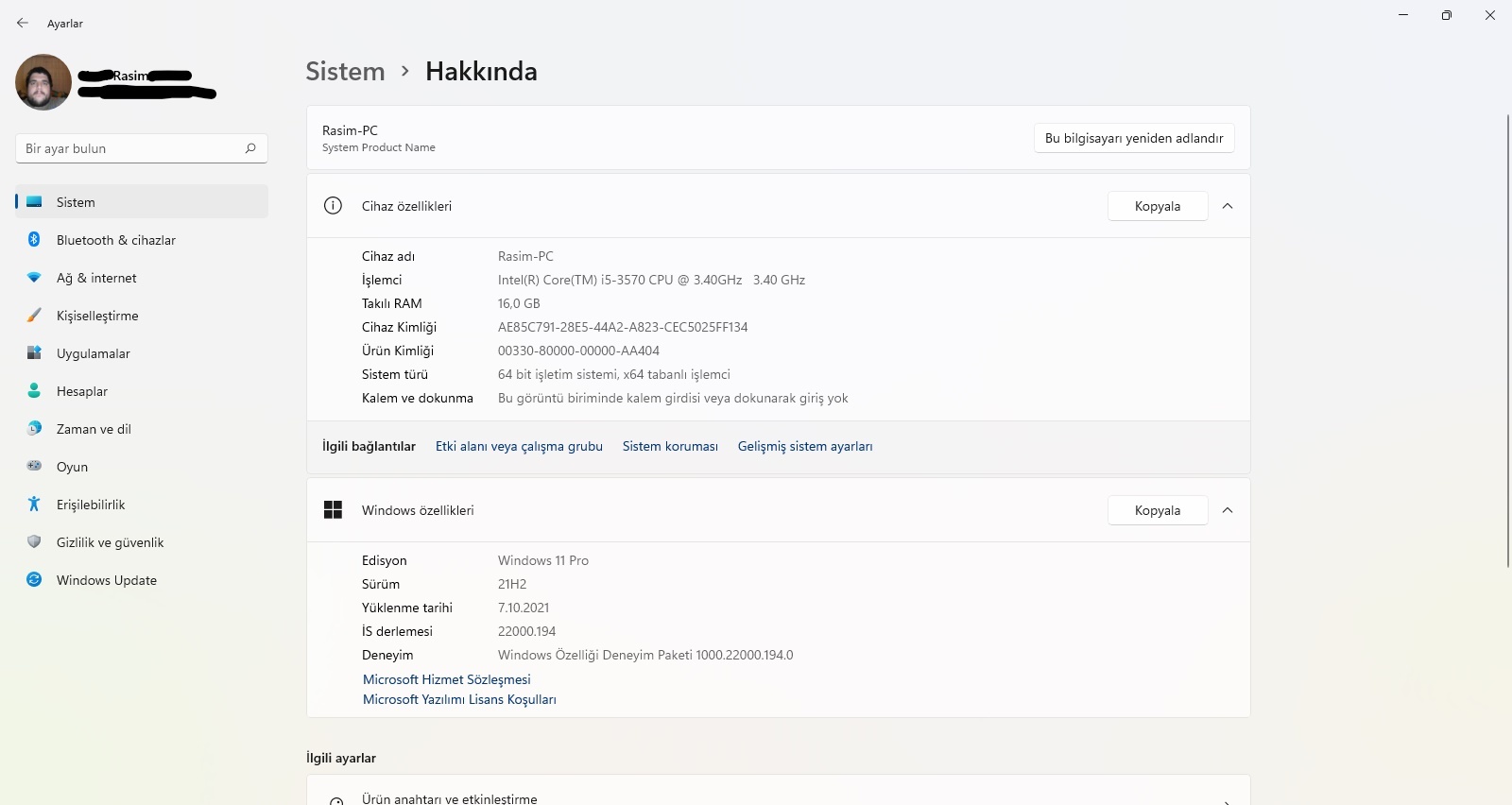Open Gizlilik ve güvenlik settings

(142, 542)
